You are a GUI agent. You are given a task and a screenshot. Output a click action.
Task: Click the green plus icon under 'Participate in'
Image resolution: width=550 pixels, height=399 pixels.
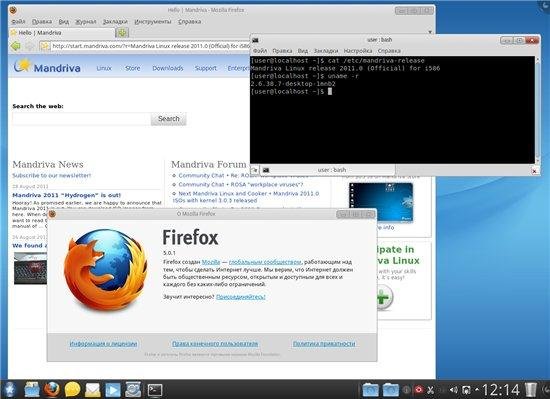(x=384, y=297)
